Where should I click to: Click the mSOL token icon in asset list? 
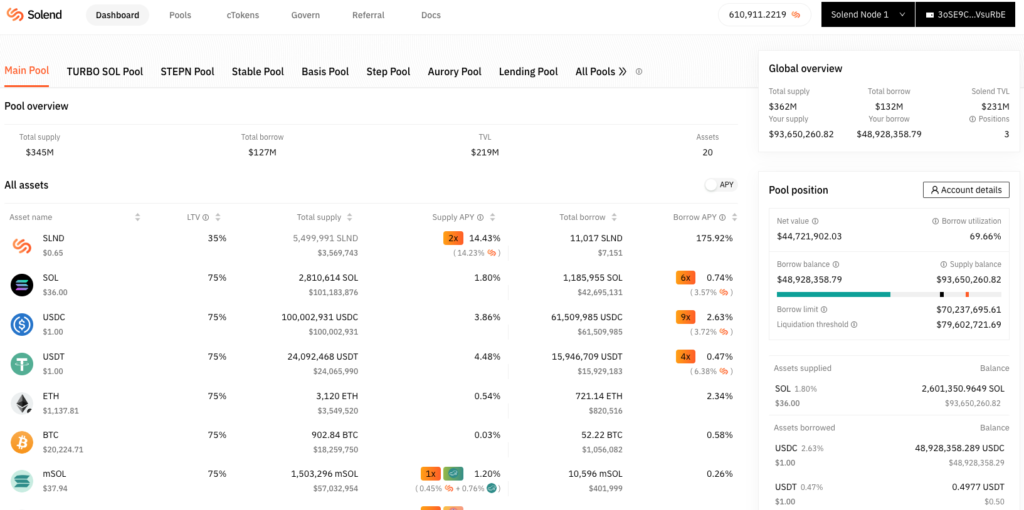pyautogui.click(x=22, y=481)
